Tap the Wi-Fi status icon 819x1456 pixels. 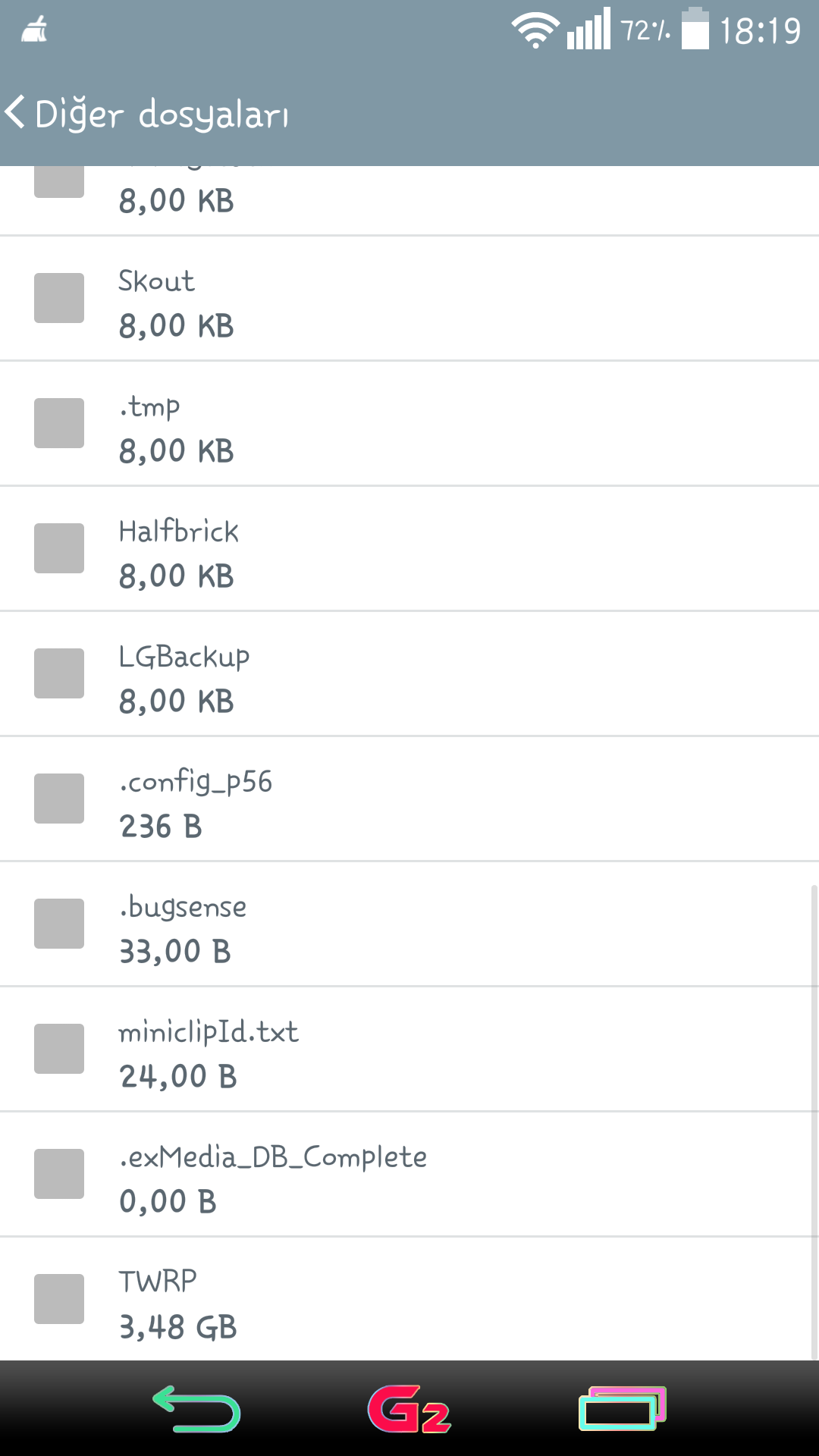point(535,30)
